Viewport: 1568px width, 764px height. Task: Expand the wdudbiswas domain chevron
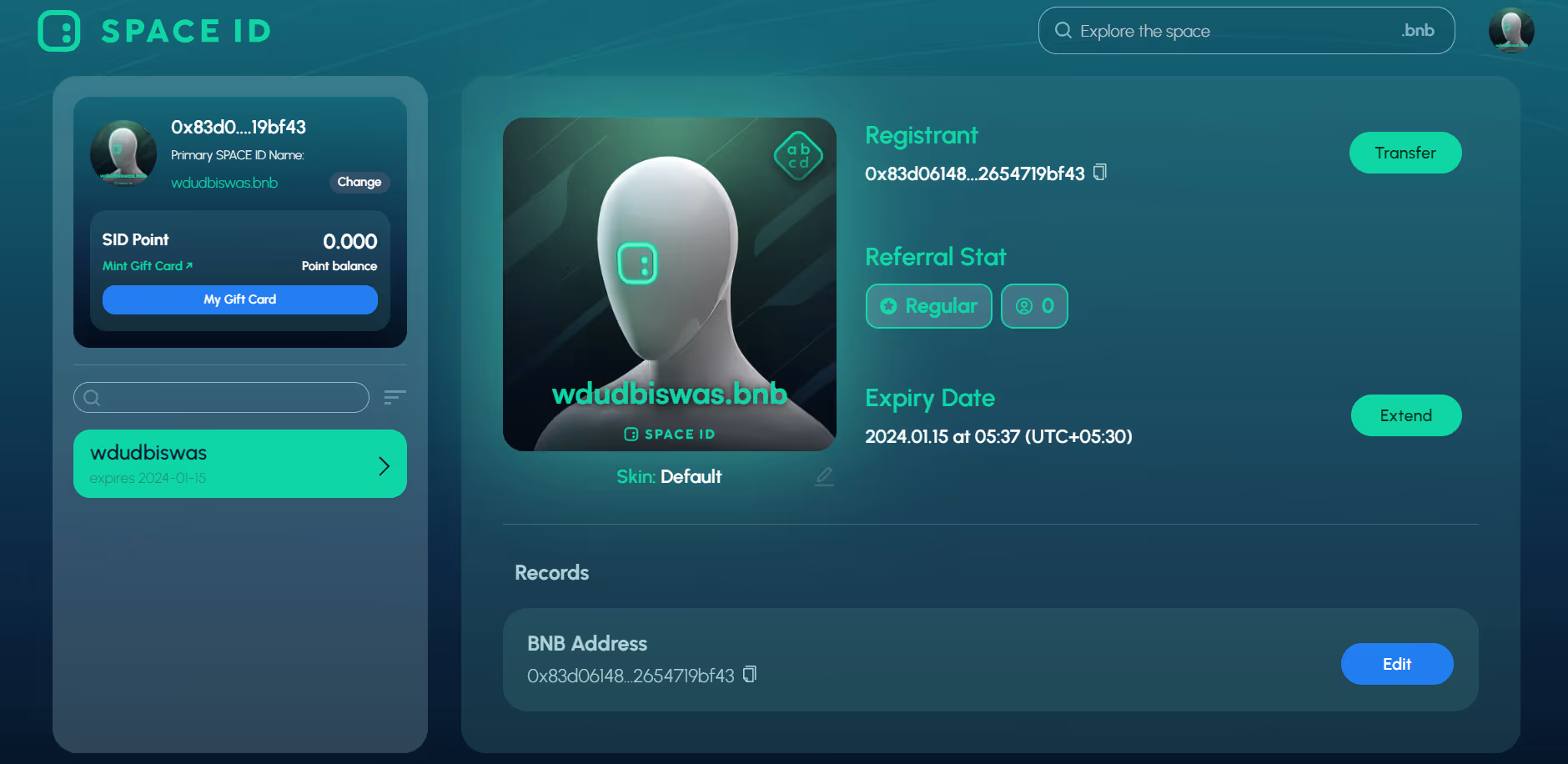[384, 465]
